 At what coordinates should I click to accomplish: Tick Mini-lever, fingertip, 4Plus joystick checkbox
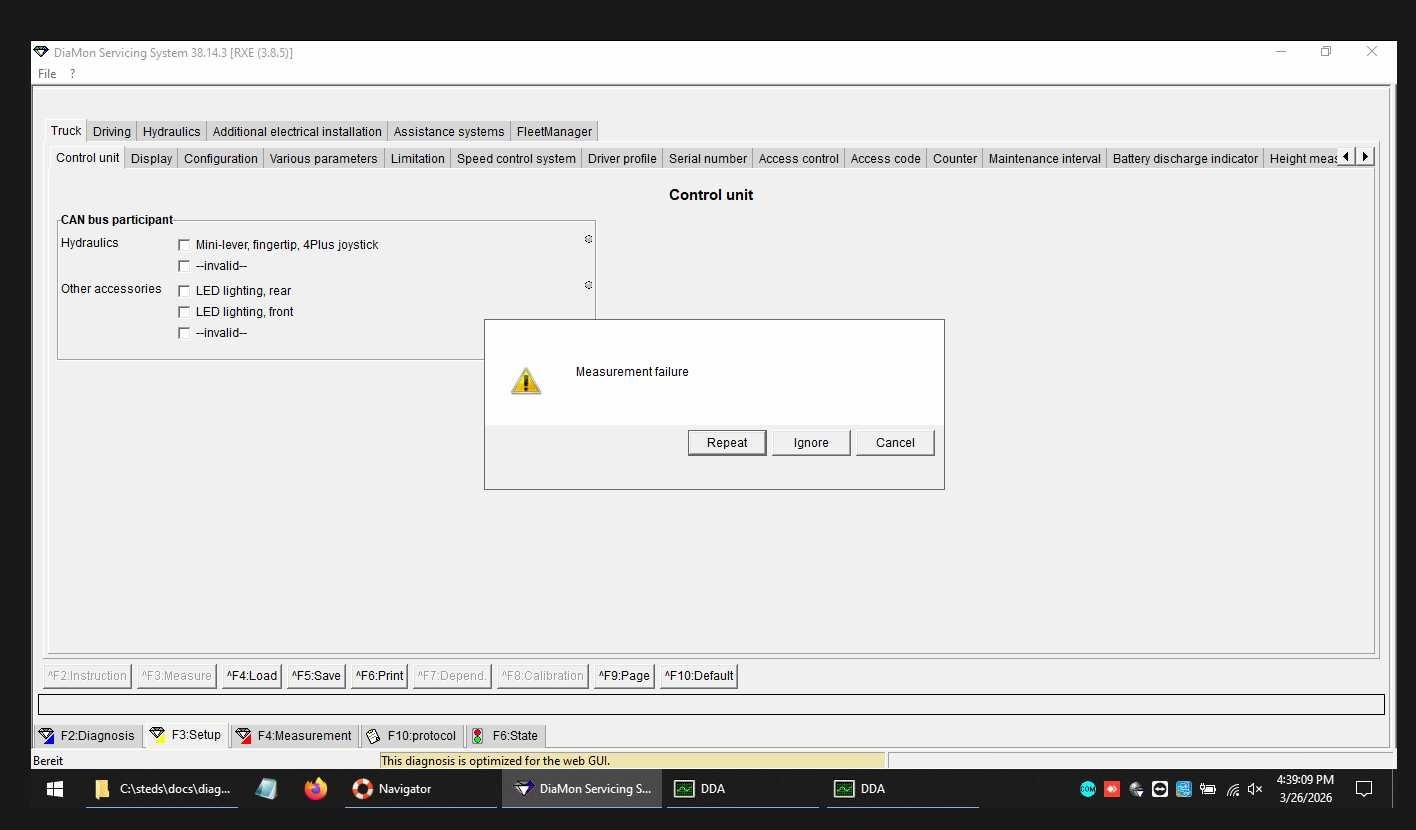click(x=184, y=245)
